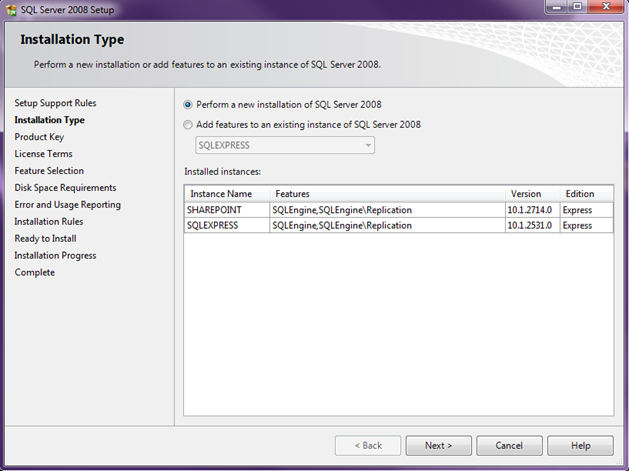The image size is (629, 471).
Task: Click Installation Rules in sidebar
Action: click(x=49, y=221)
